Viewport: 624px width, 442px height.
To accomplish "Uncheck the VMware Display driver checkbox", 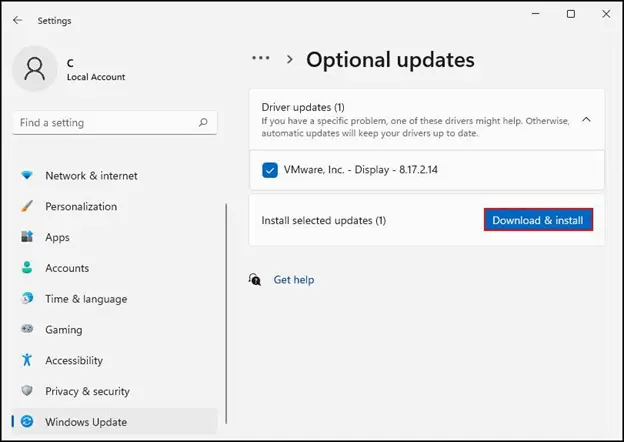I will [x=270, y=170].
